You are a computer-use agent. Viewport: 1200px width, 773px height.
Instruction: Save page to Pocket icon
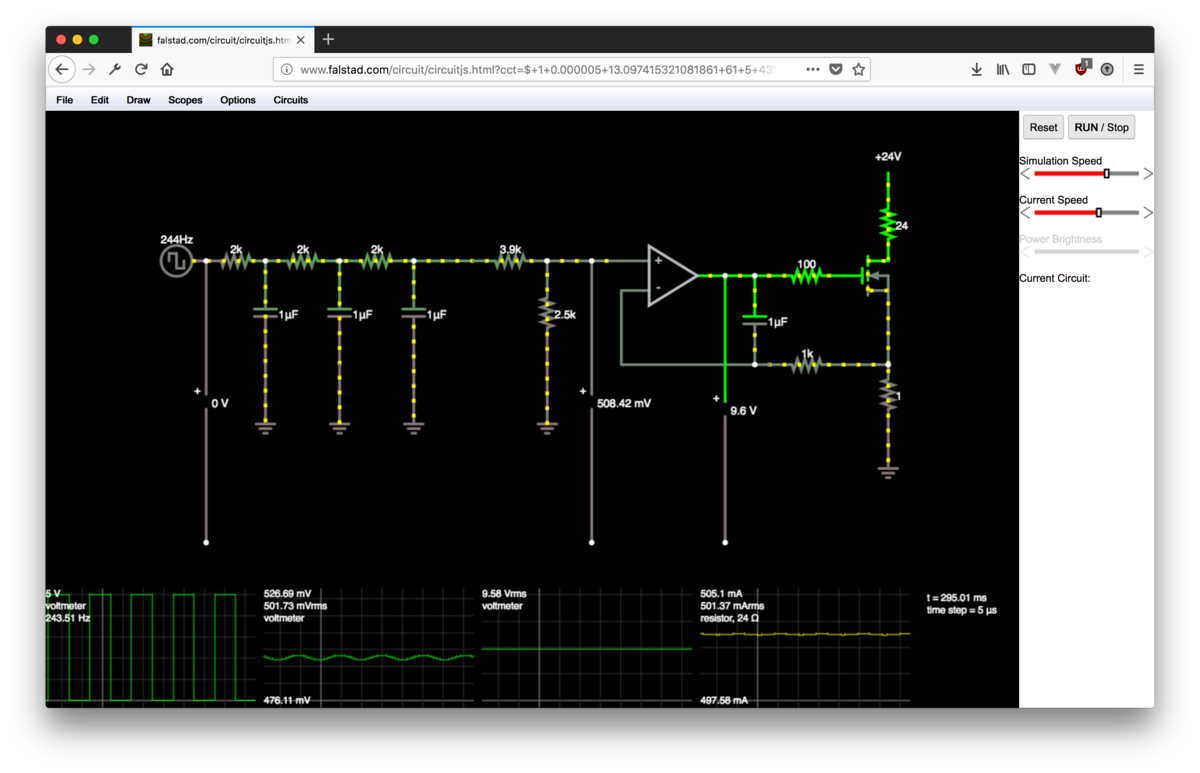click(x=836, y=69)
